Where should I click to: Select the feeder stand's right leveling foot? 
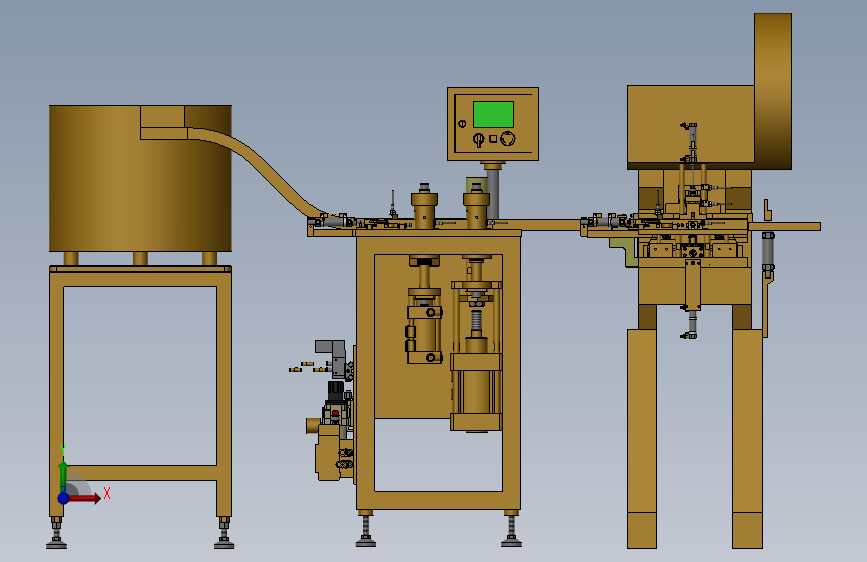224,533
